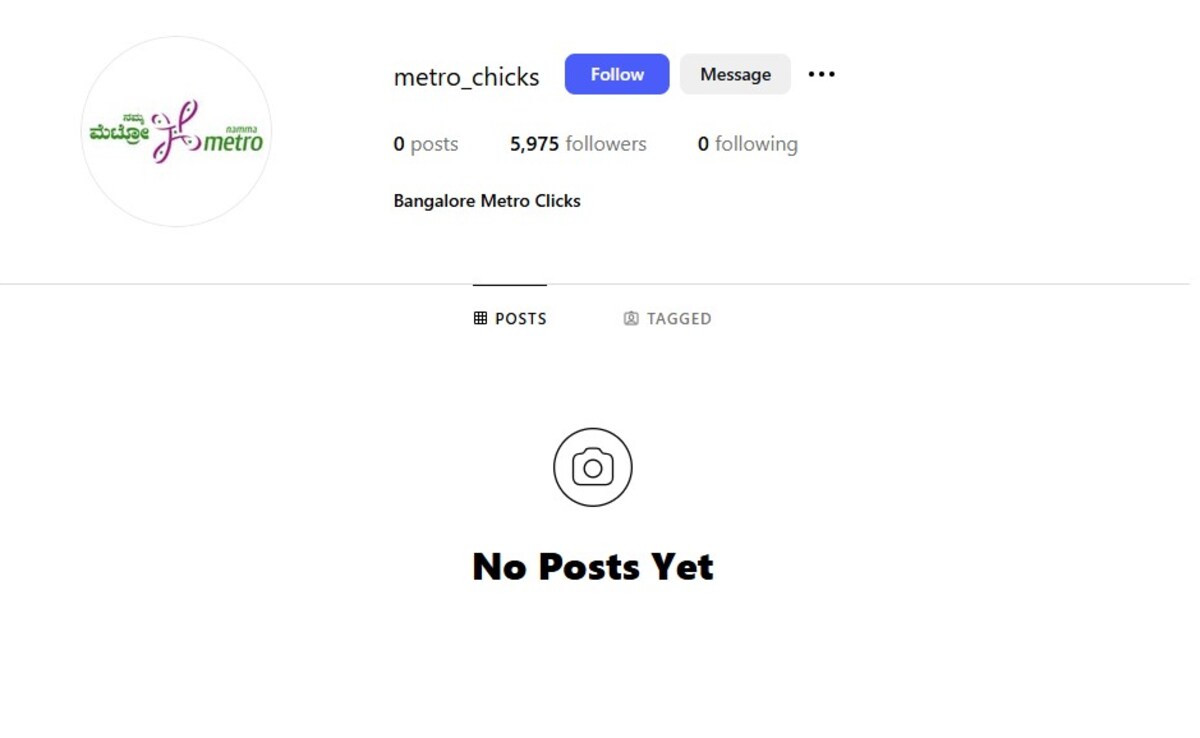Open the metro_chicks profile picture

point(176,130)
